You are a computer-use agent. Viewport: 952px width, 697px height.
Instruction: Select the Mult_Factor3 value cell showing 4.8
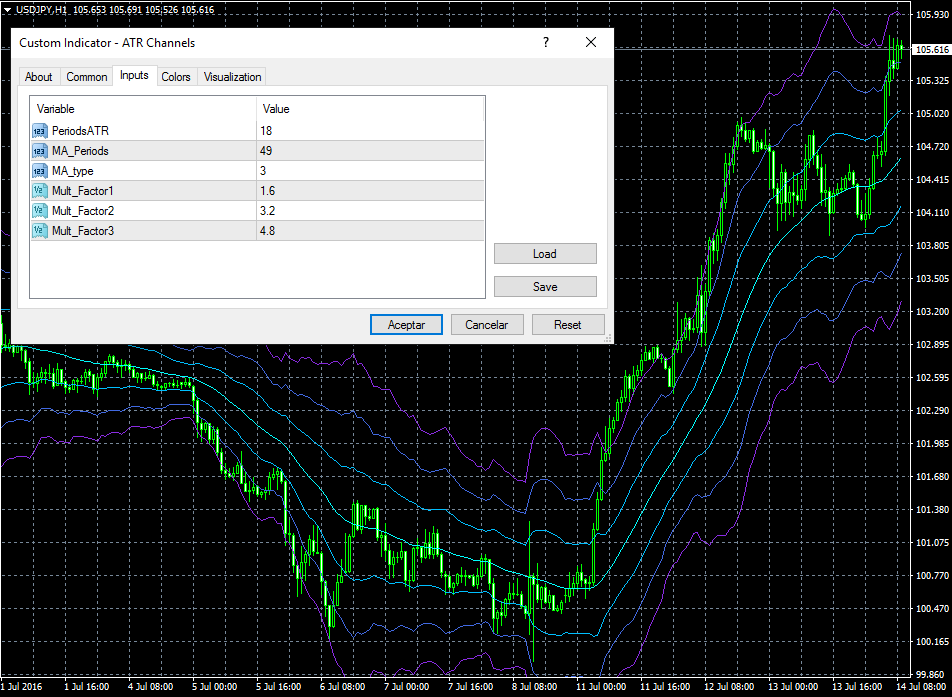click(370, 230)
